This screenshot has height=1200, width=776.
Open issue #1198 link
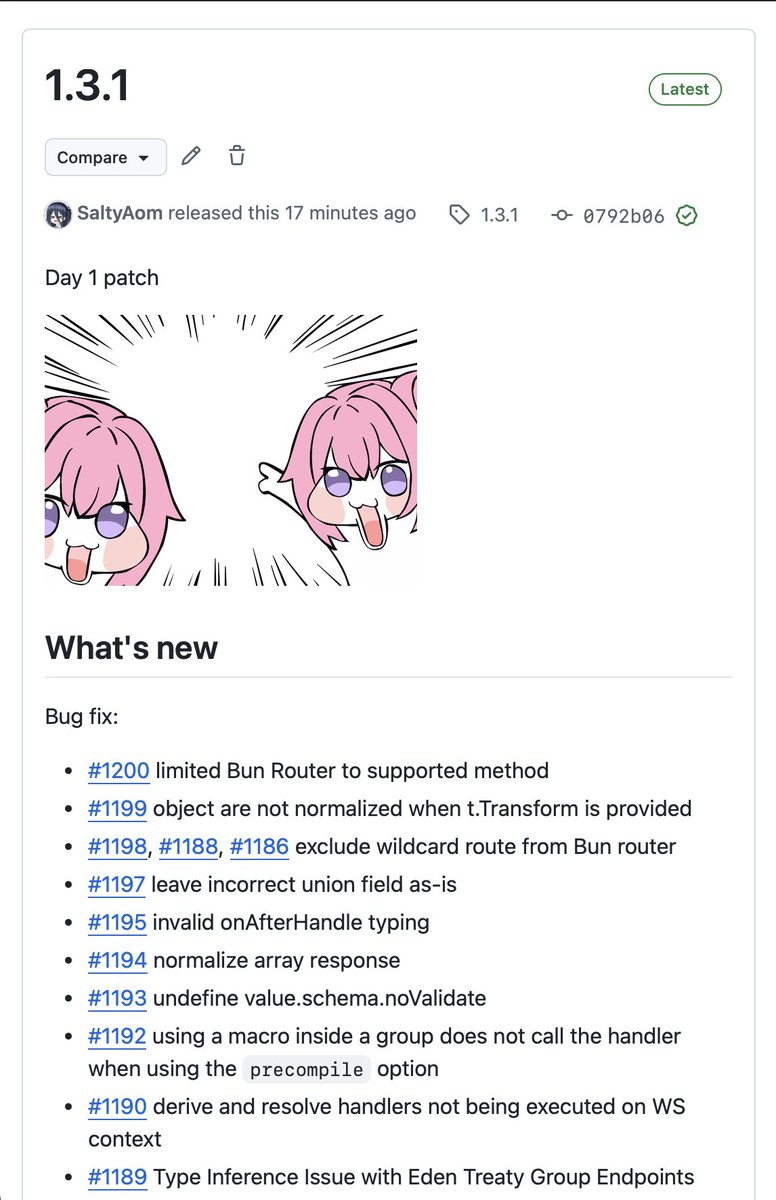(x=117, y=846)
